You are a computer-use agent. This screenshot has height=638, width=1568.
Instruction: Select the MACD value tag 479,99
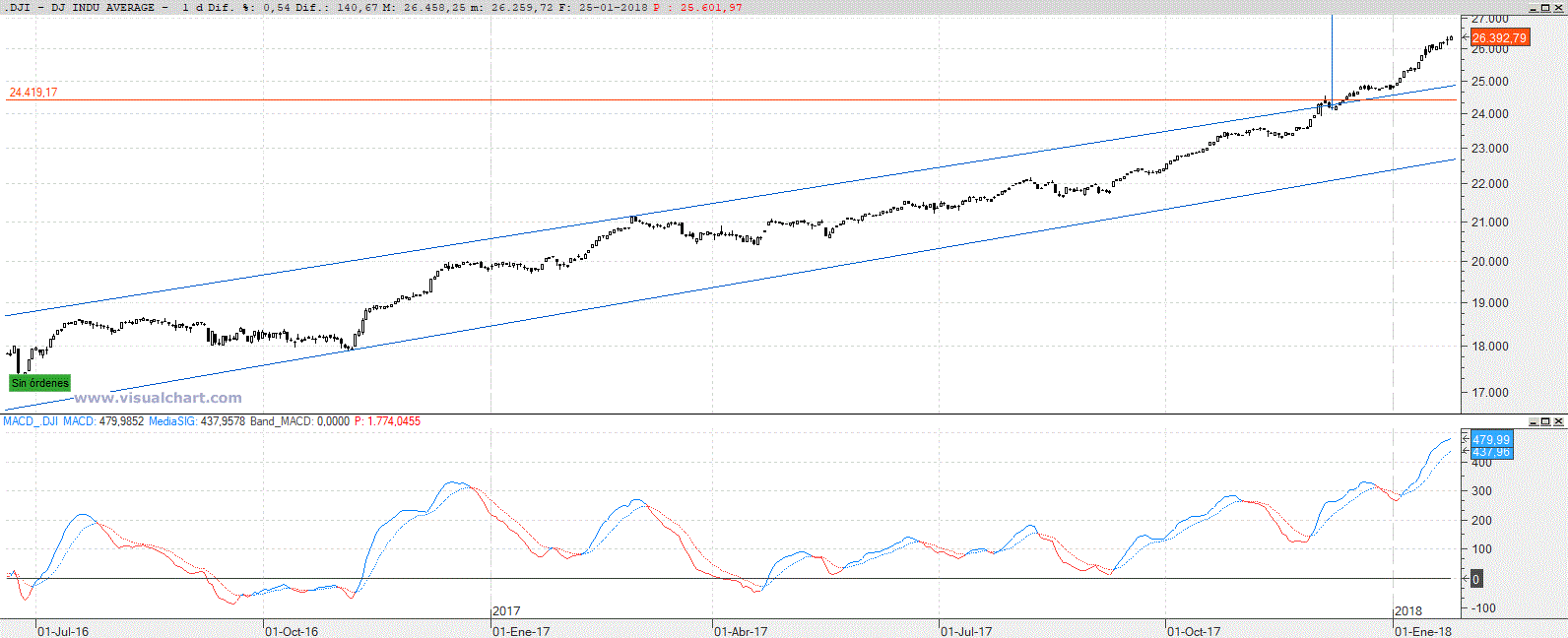pyautogui.click(x=1491, y=439)
